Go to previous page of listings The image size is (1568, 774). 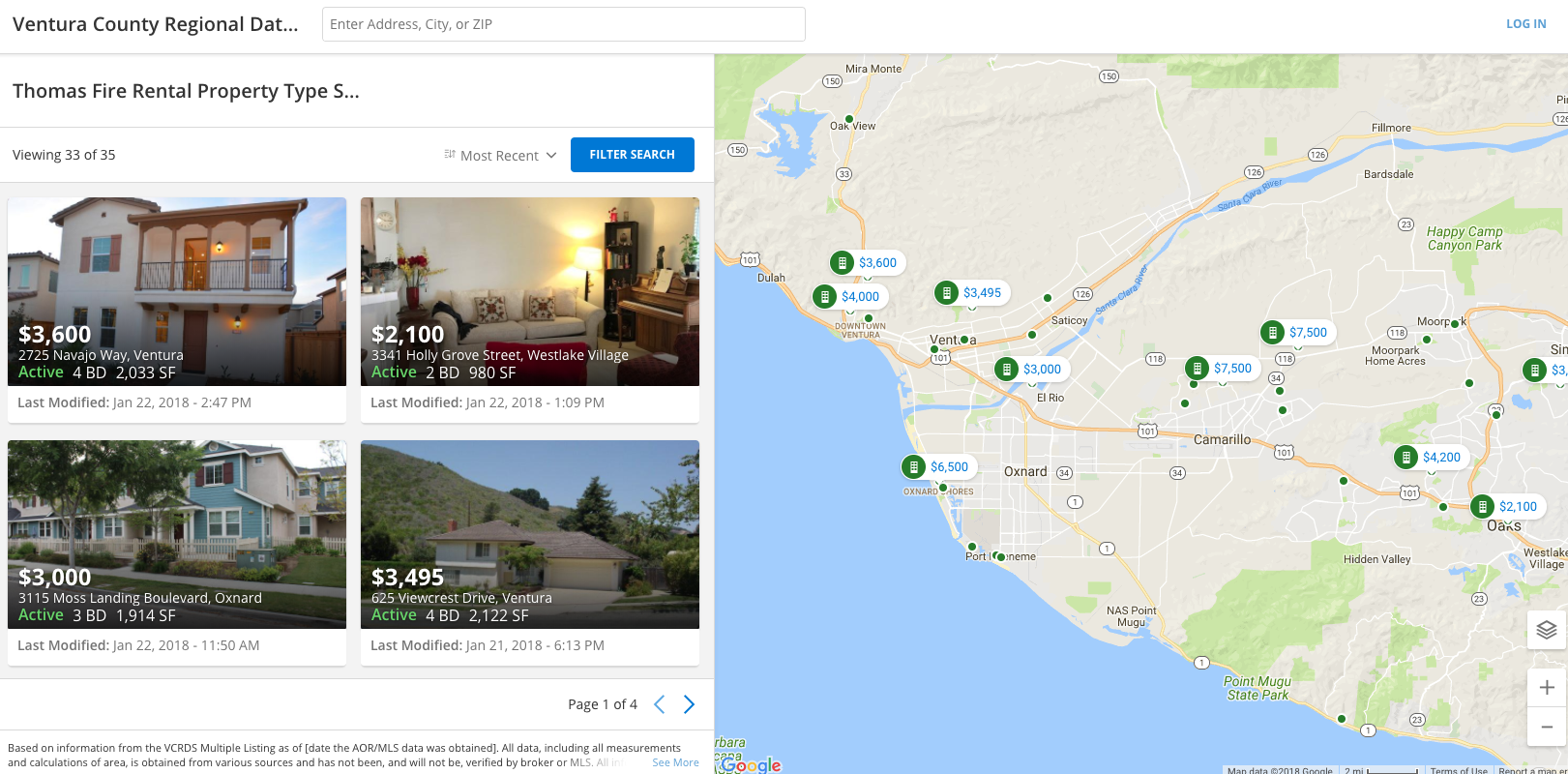click(x=659, y=704)
